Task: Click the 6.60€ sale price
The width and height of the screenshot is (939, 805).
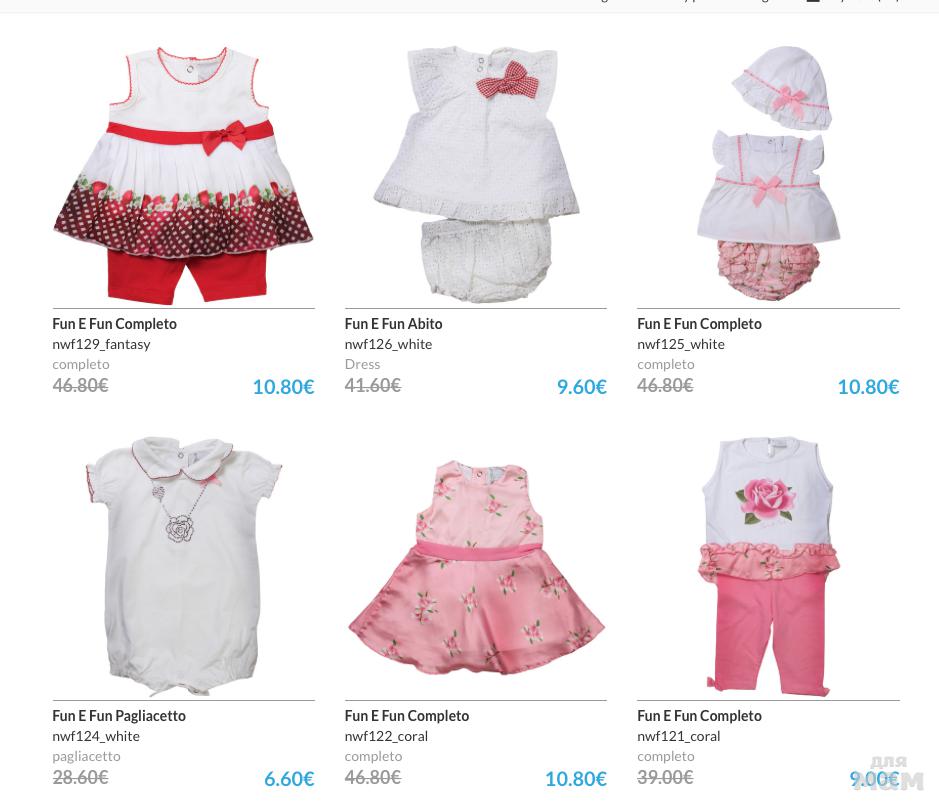Action: click(289, 779)
